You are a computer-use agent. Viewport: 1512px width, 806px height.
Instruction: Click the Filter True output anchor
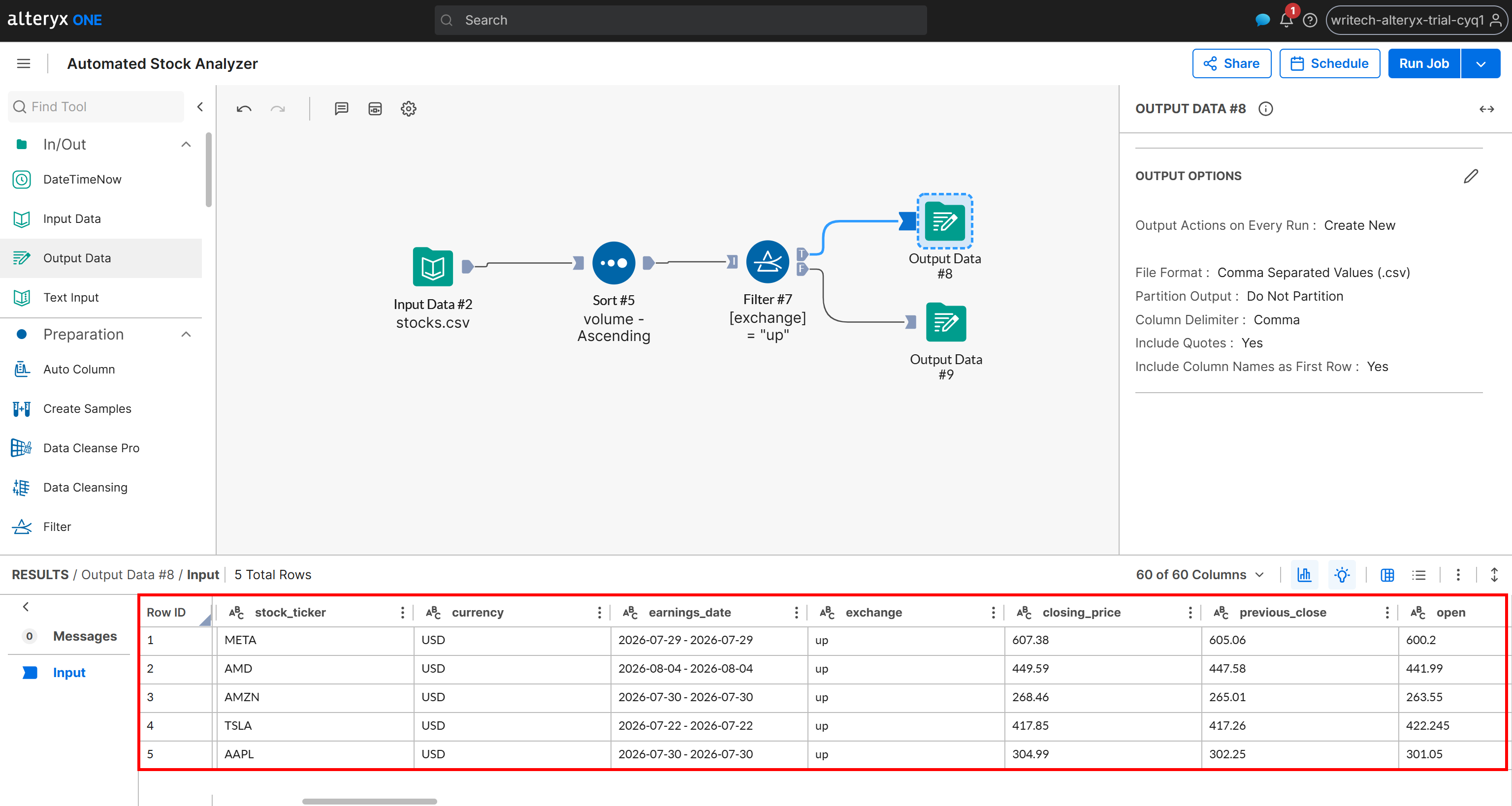point(802,254)
